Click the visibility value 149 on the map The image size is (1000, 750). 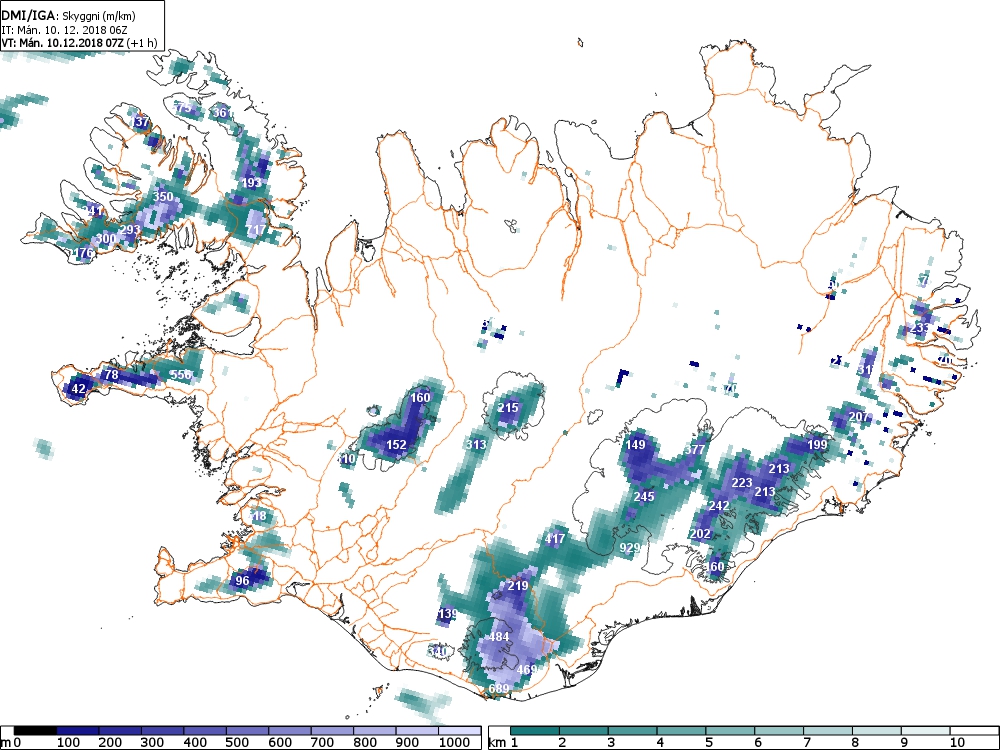[x=635, y=445]
